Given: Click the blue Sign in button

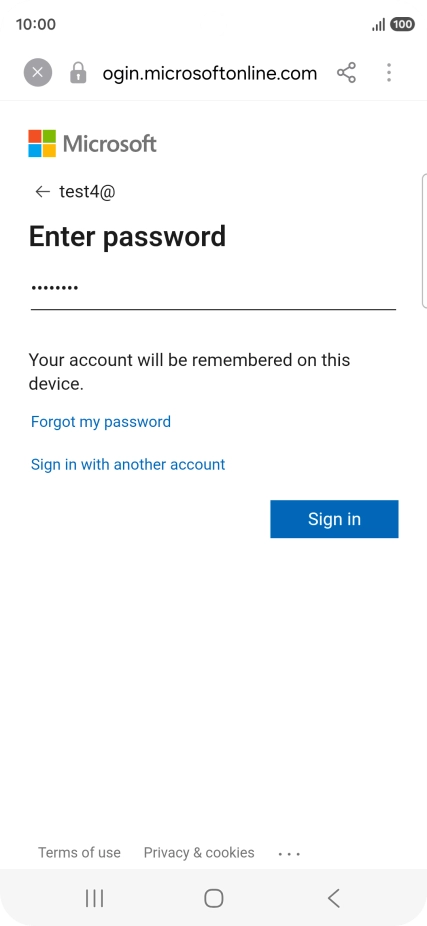Looking at the screenshot, I should point(334,519).
